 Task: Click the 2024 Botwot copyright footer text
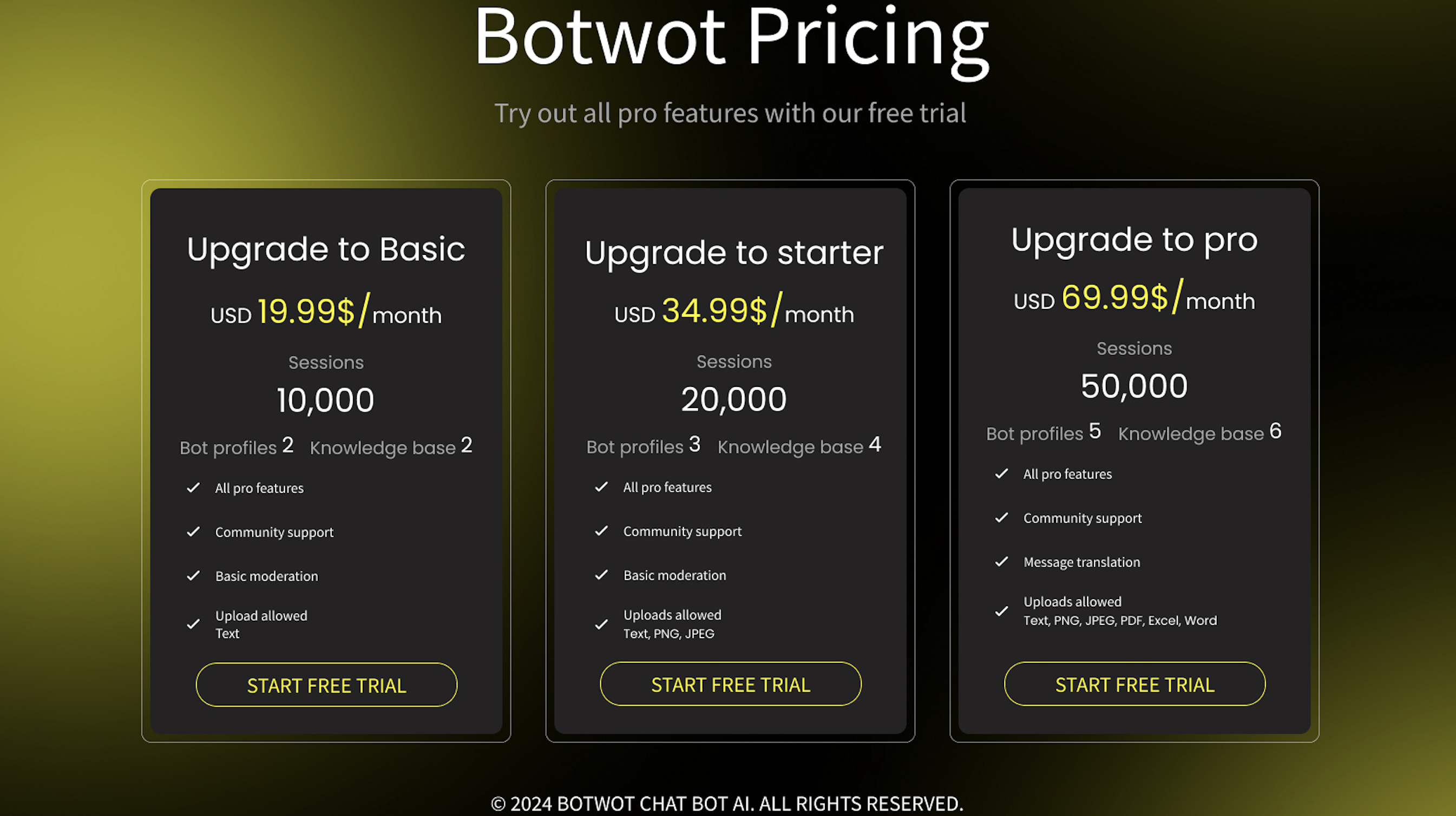pos(727,804)
